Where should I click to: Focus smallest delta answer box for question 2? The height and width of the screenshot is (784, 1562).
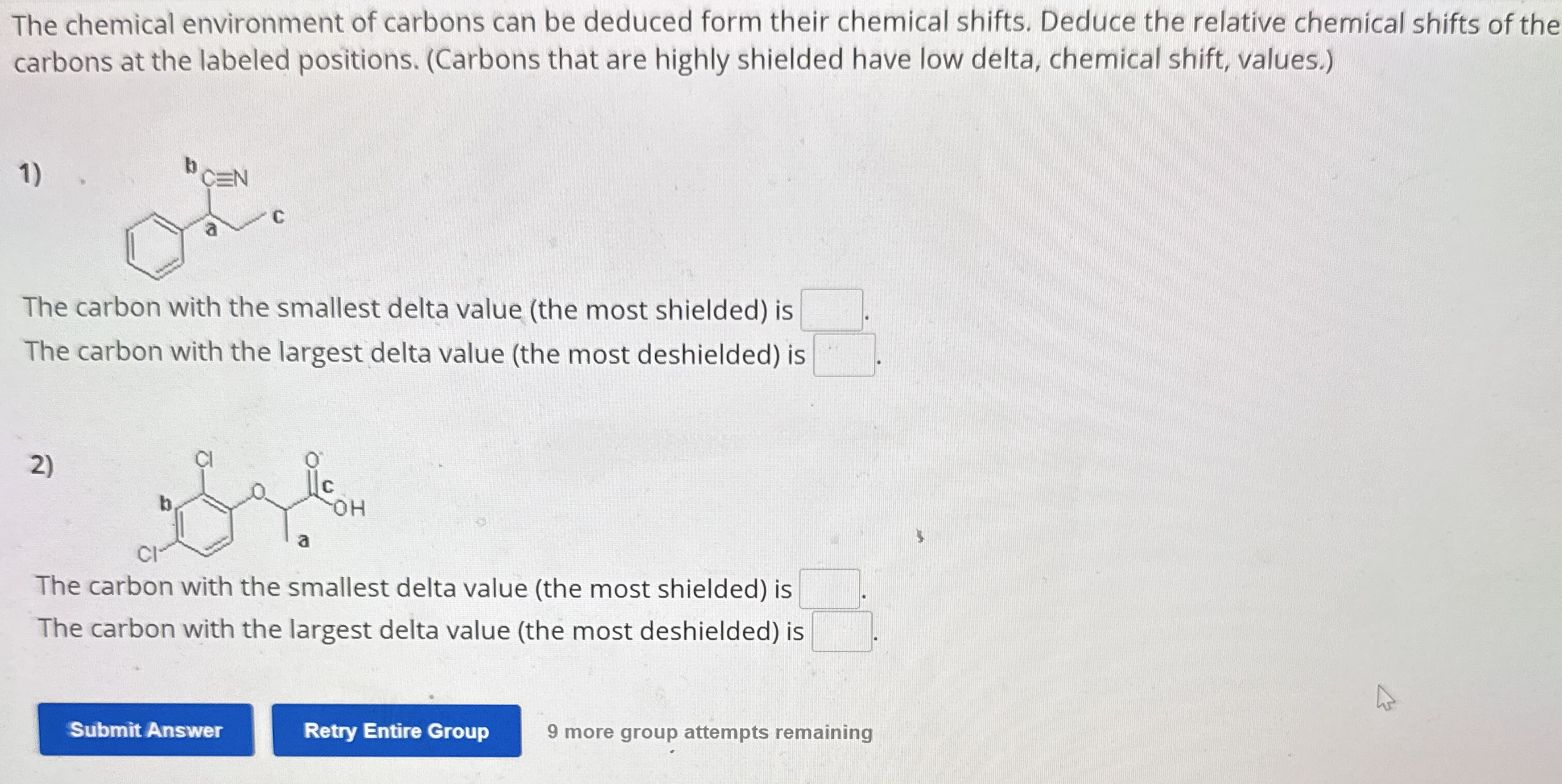click(830, 588)
